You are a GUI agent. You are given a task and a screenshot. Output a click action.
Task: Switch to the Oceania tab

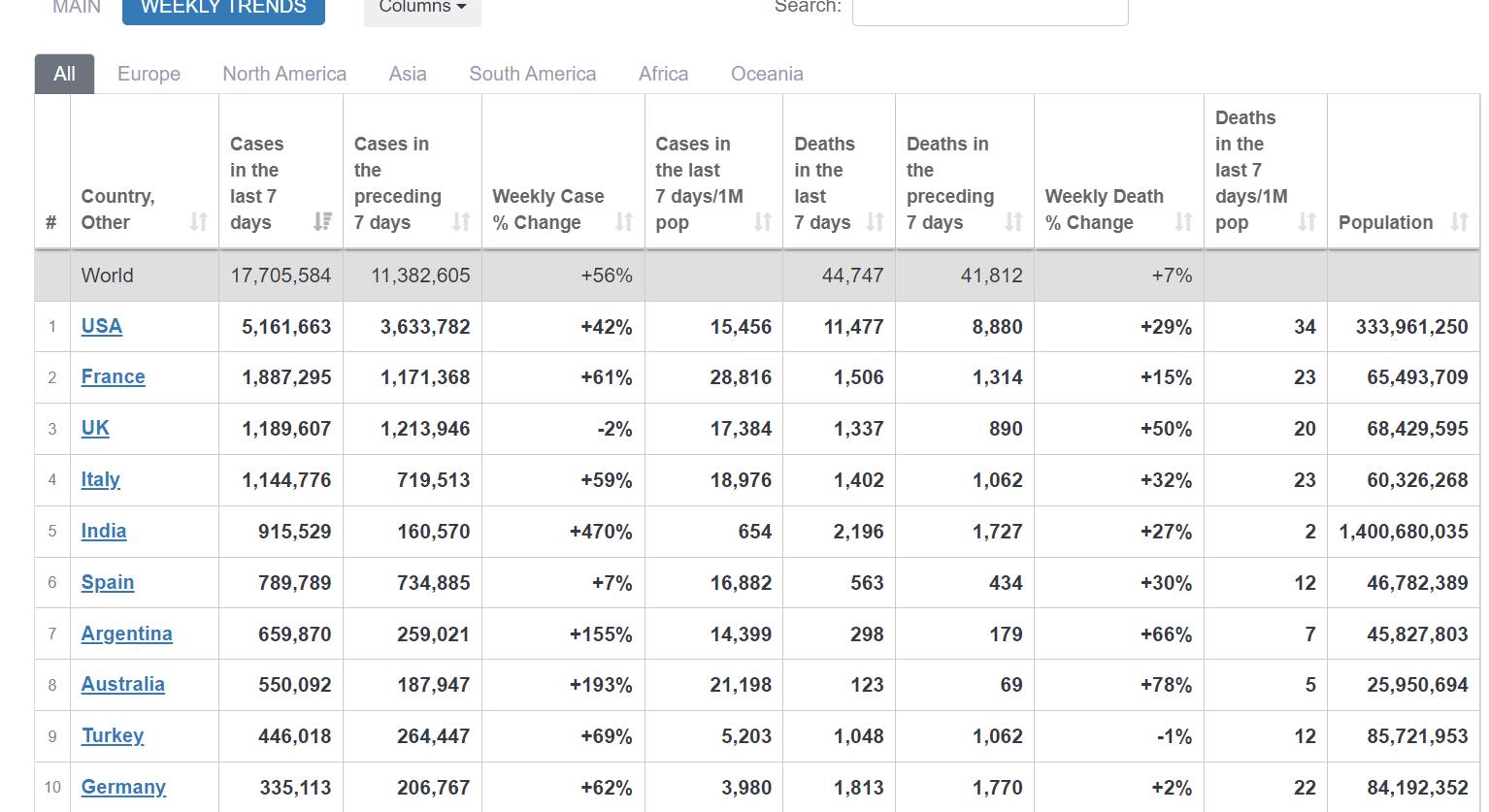pos(767,74)
